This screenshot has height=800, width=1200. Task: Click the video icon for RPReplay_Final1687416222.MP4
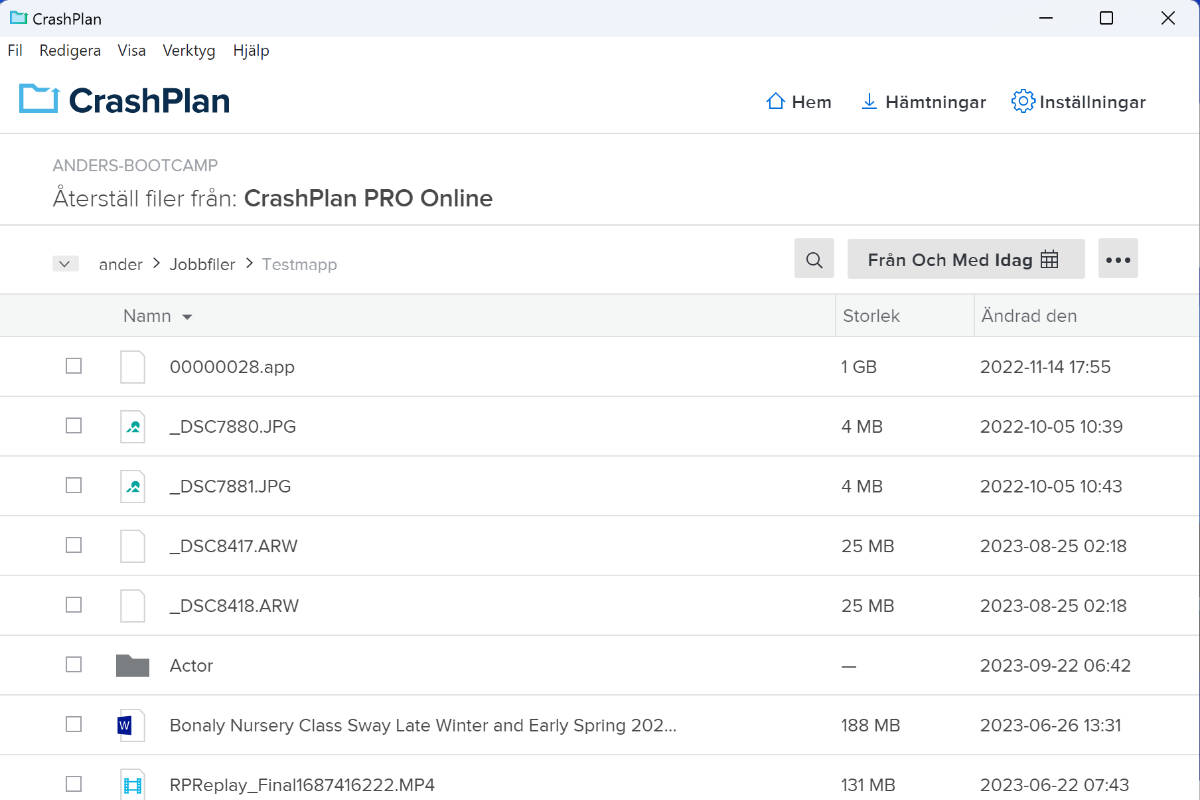click(x=131, y=784)
